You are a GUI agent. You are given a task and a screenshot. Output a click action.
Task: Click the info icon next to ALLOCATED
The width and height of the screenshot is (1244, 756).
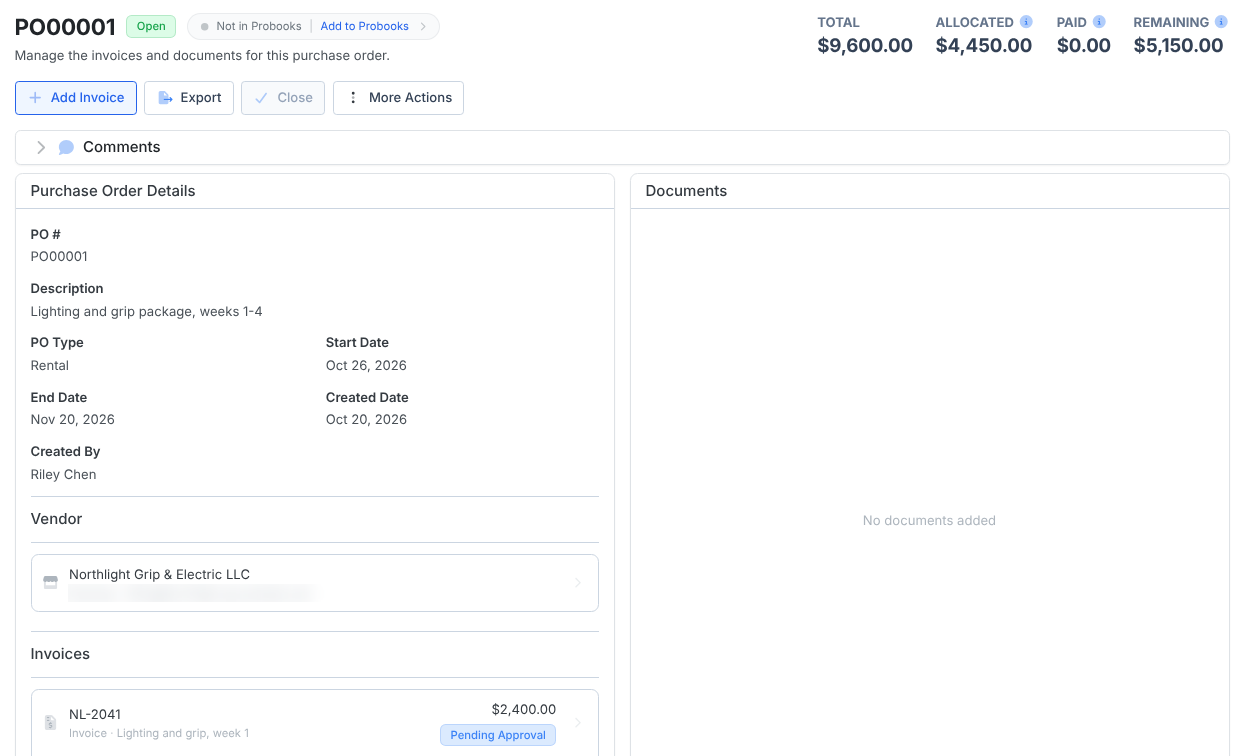[x=1026, y=22]
